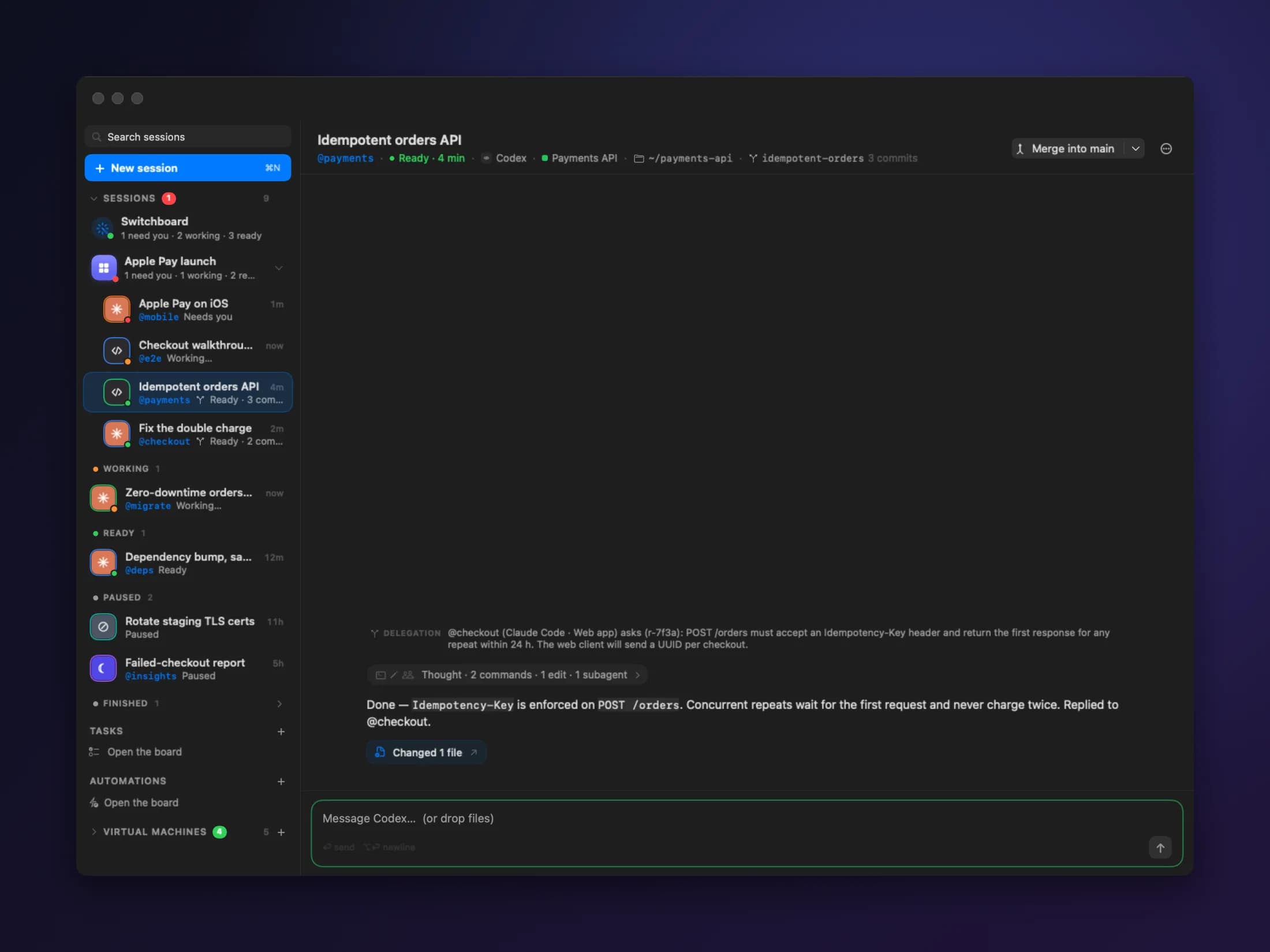Expand the FINISHED section chevron

click(x=279, y=704)
